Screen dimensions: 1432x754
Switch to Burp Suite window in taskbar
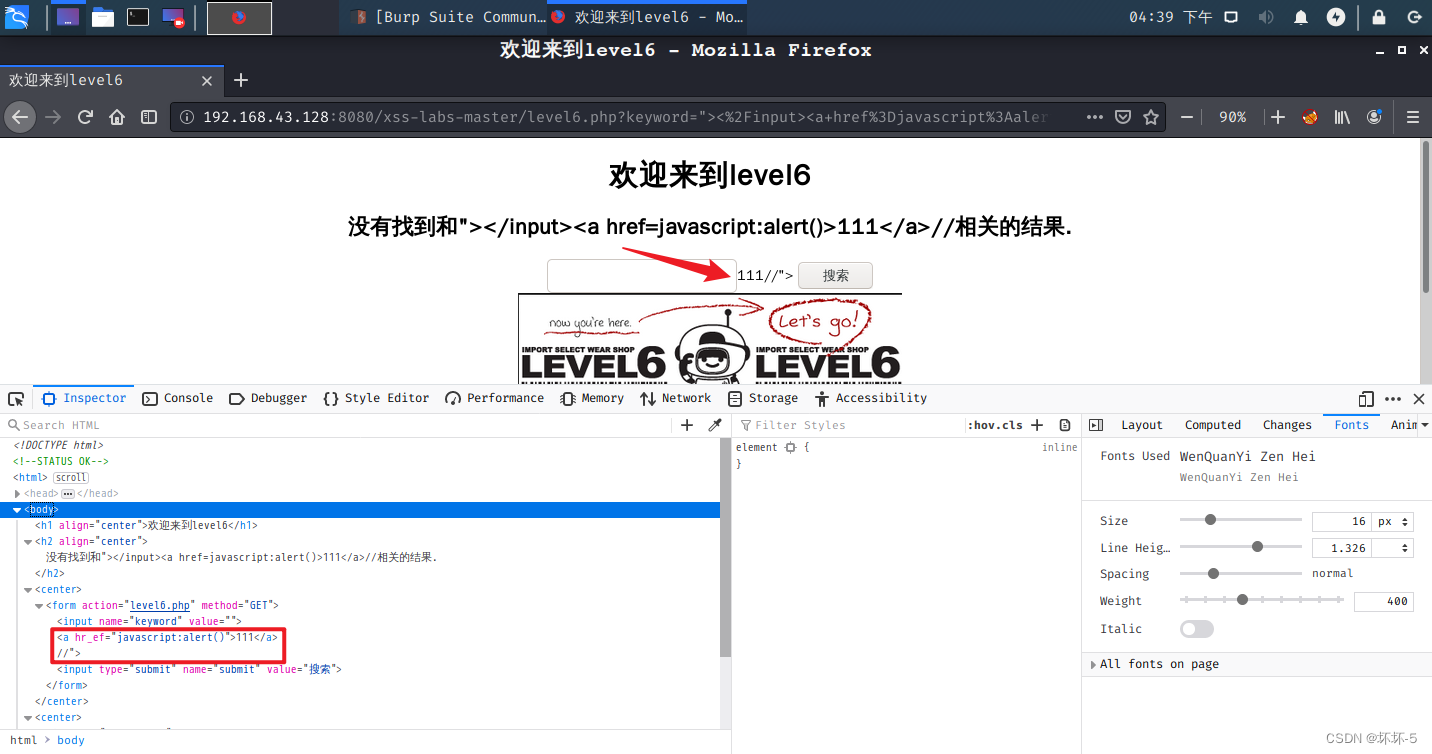pyautogui.click(x=446, y=17)
